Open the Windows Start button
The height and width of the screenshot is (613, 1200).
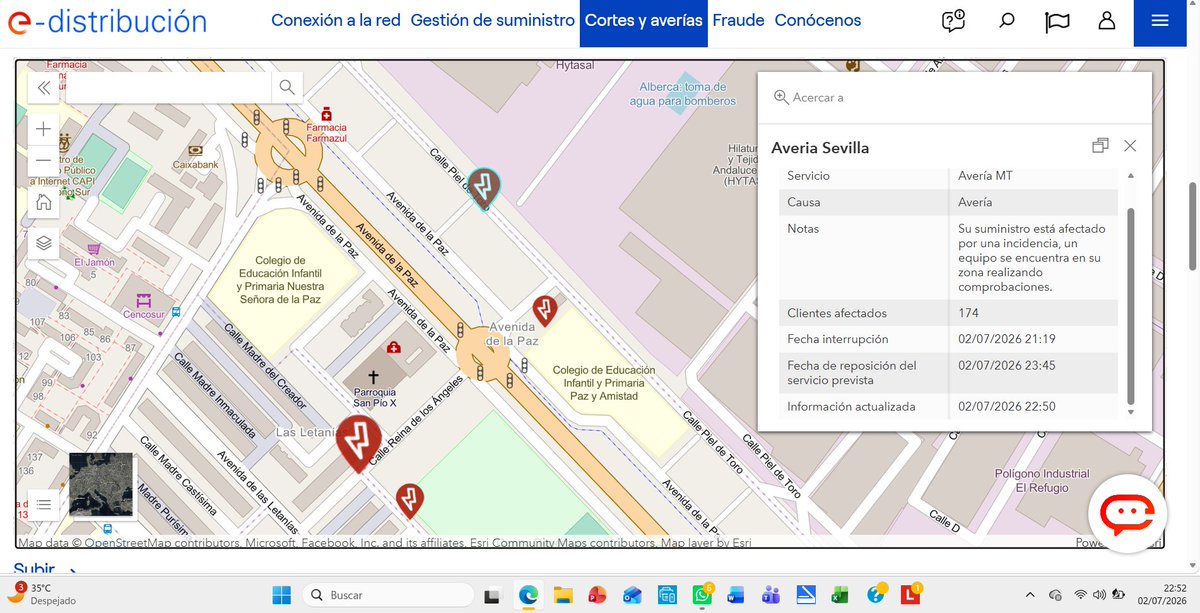click(x=283, y=594)
